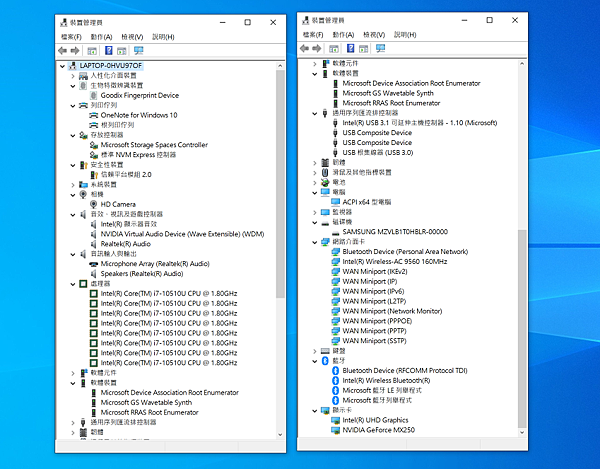Open 說明(H) menu in left window
Viewport: 600px width, 469px height.
click(163, 37)
